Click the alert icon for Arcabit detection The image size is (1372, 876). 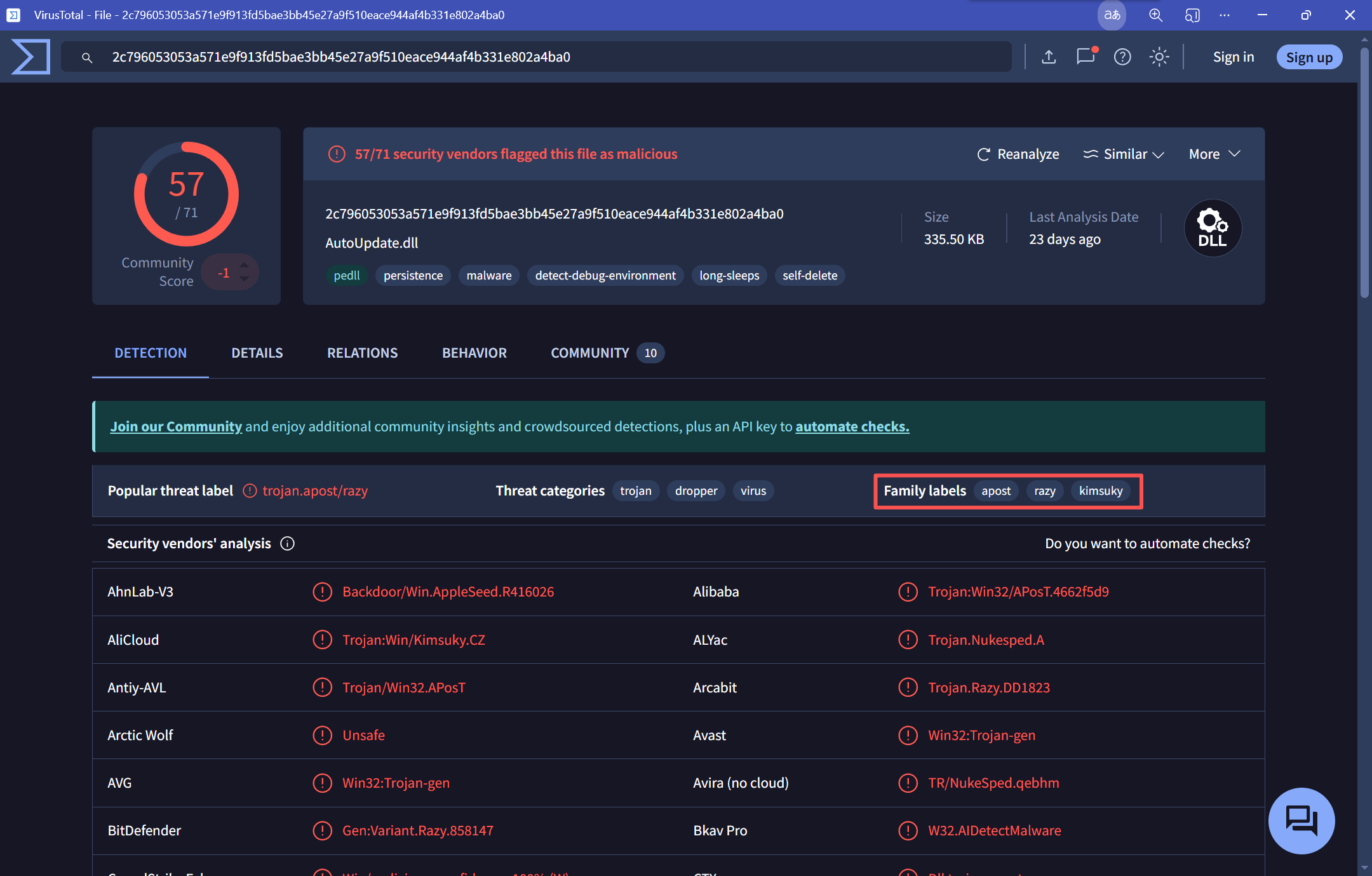908,687
